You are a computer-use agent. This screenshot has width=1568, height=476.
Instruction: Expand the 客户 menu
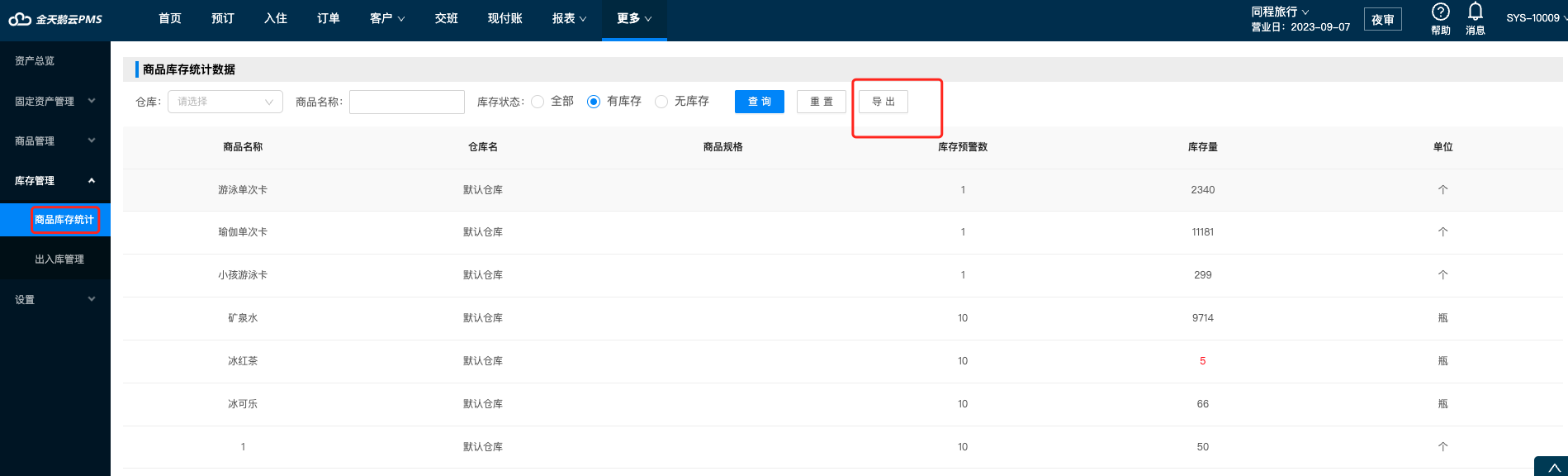coord(387,18)
